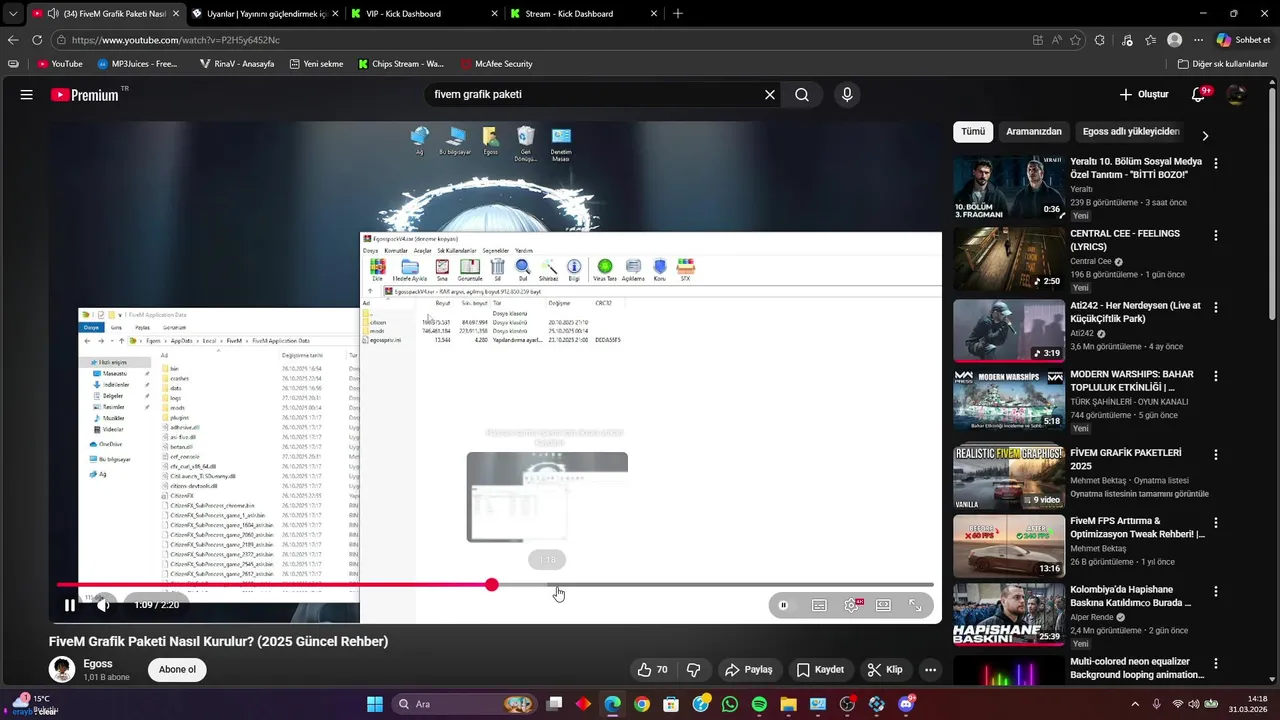Share the video with Paylaş
1280x720 pixels.
[749, 670]
